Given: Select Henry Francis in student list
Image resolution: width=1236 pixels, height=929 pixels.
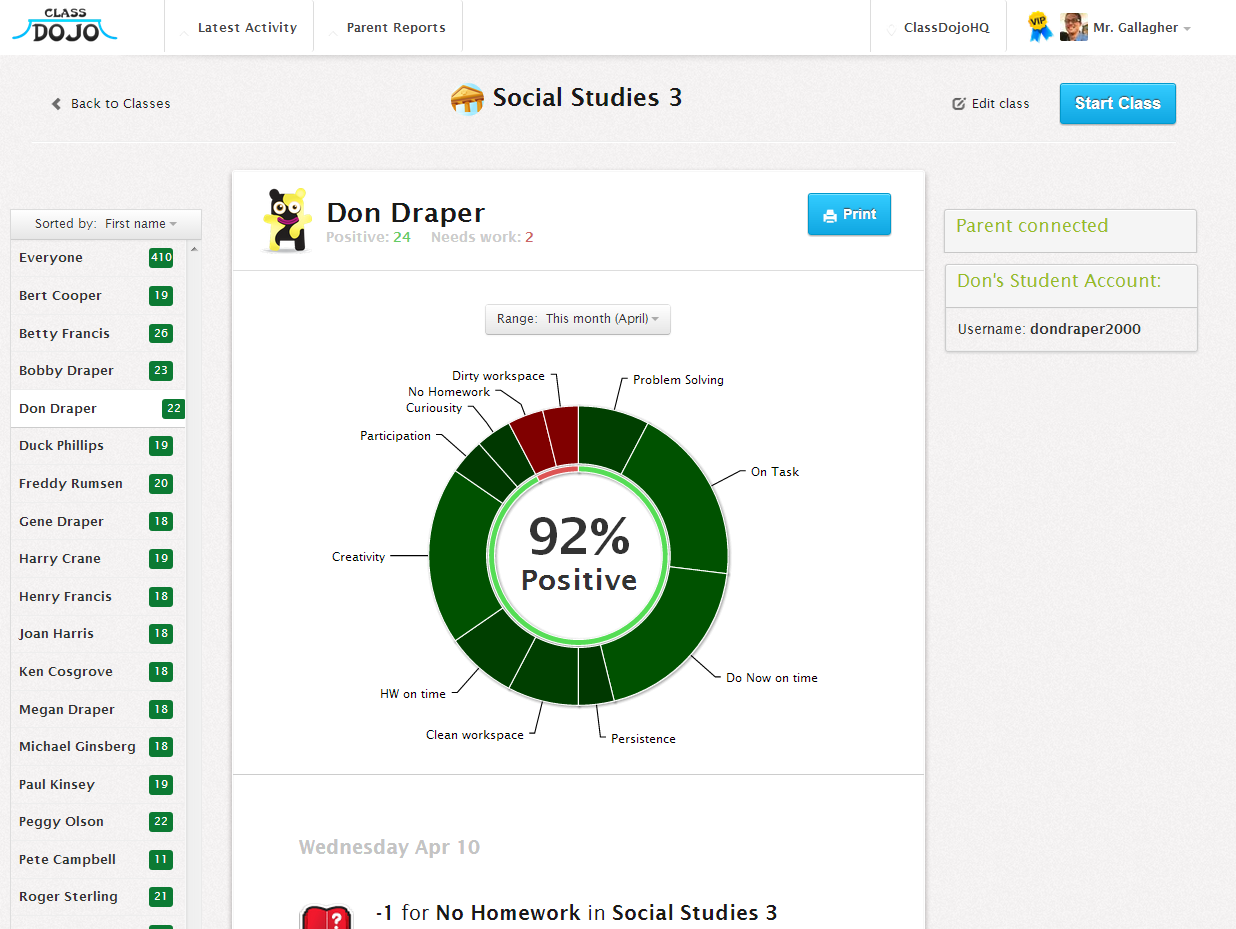Looking at the screenshot, I should (x=97, y=597).
